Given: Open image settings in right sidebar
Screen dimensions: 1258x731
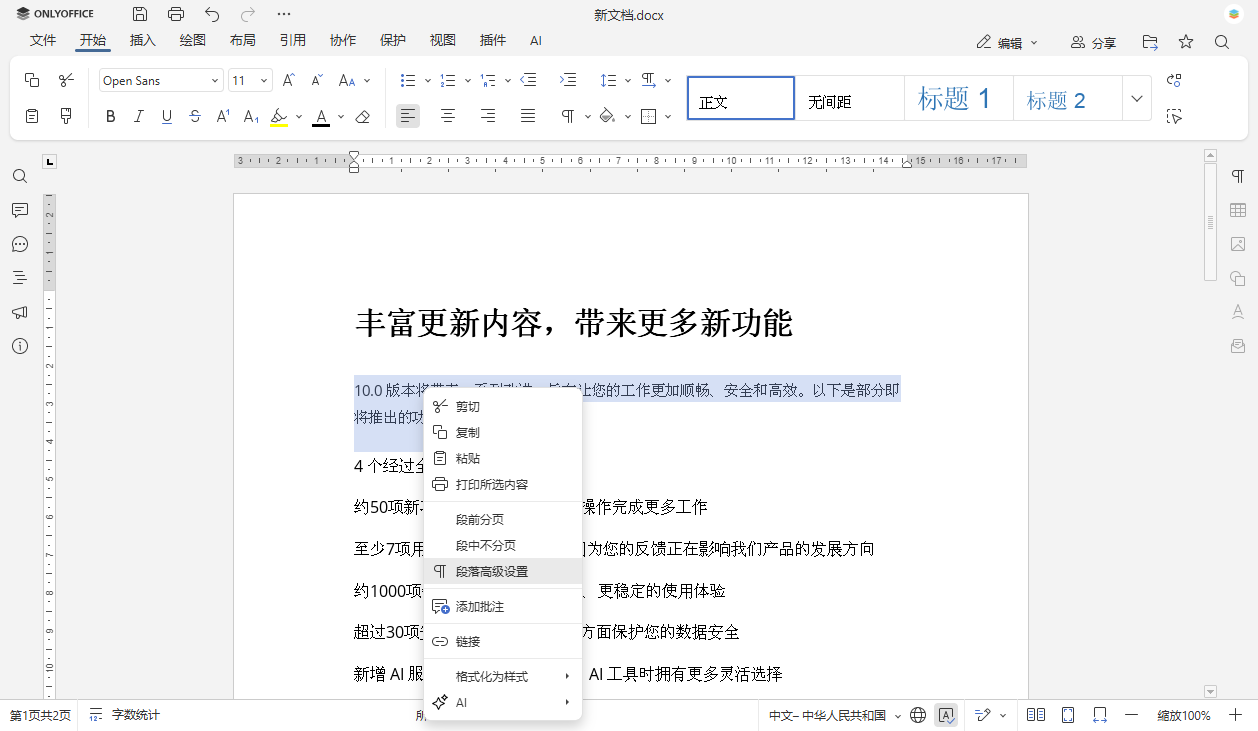Looking at the screenshot, I should pos(1238,244).
